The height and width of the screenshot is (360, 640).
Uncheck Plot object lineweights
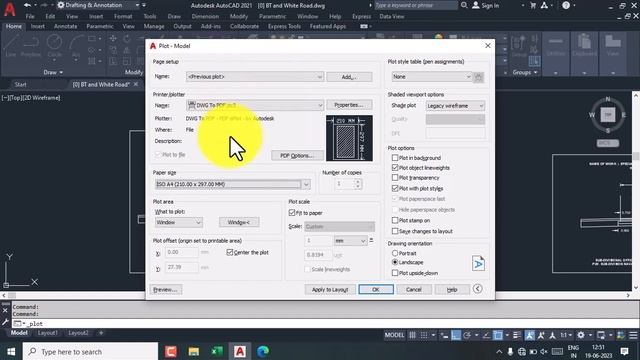click(395, 168)
